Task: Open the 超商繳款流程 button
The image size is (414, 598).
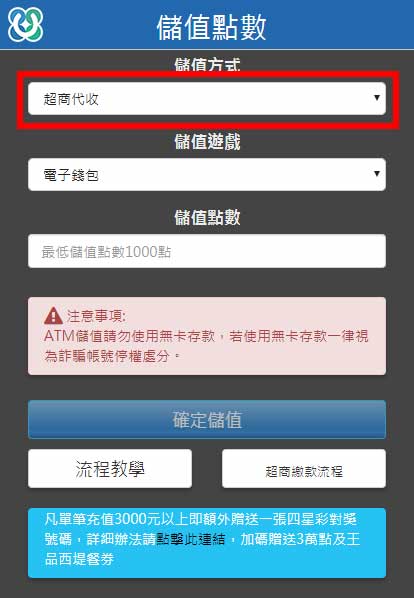Action: [304, 469]
